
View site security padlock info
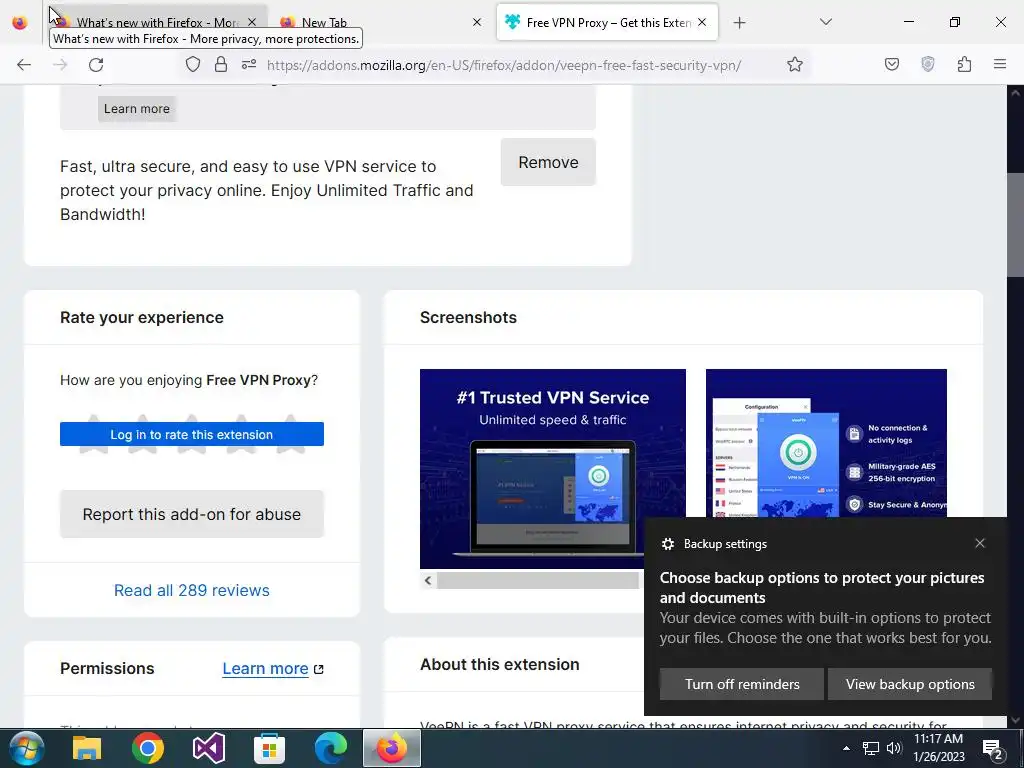pos(221,64)
